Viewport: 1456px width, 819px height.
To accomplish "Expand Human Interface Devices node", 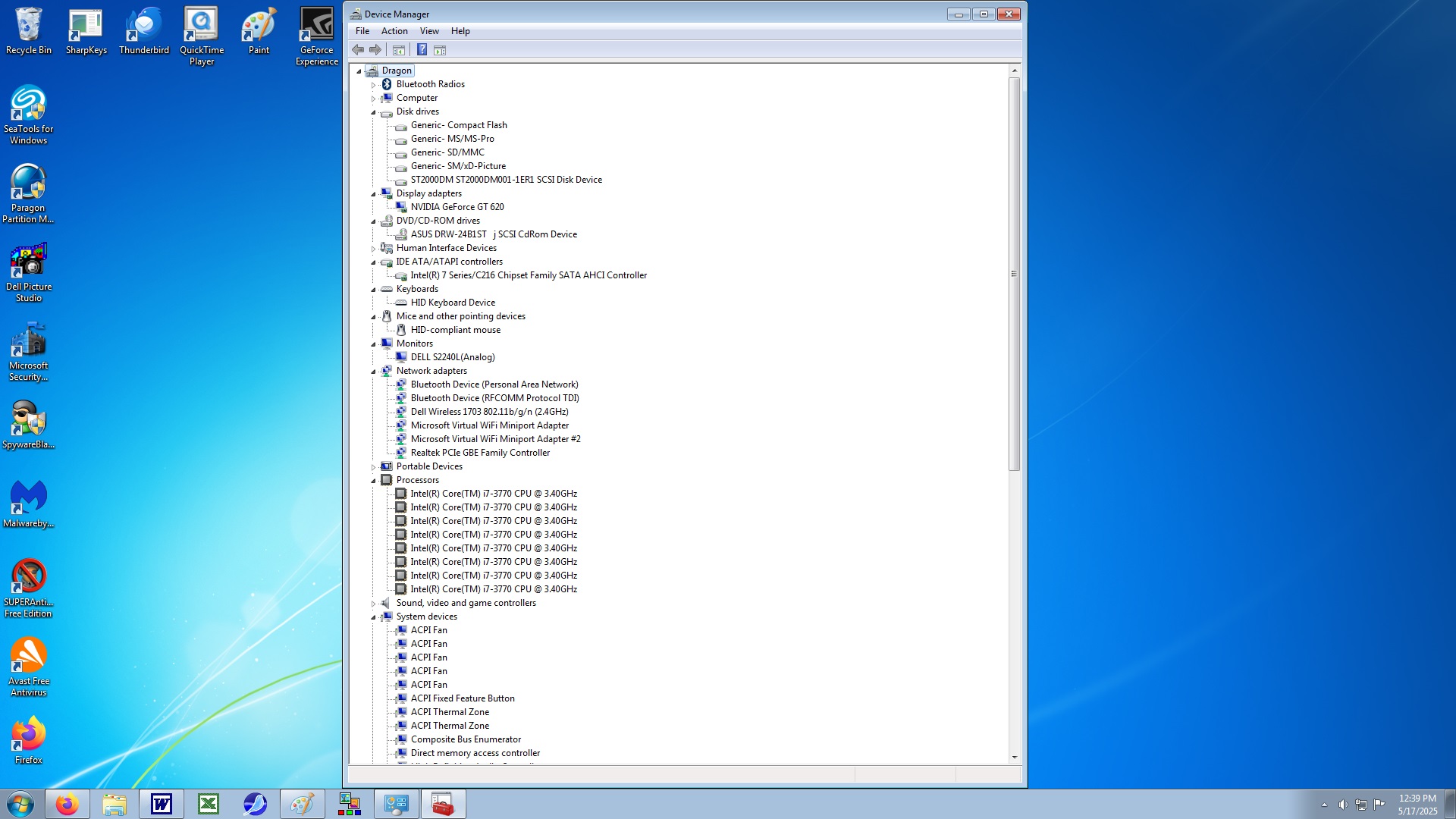I will click(373, 249).
